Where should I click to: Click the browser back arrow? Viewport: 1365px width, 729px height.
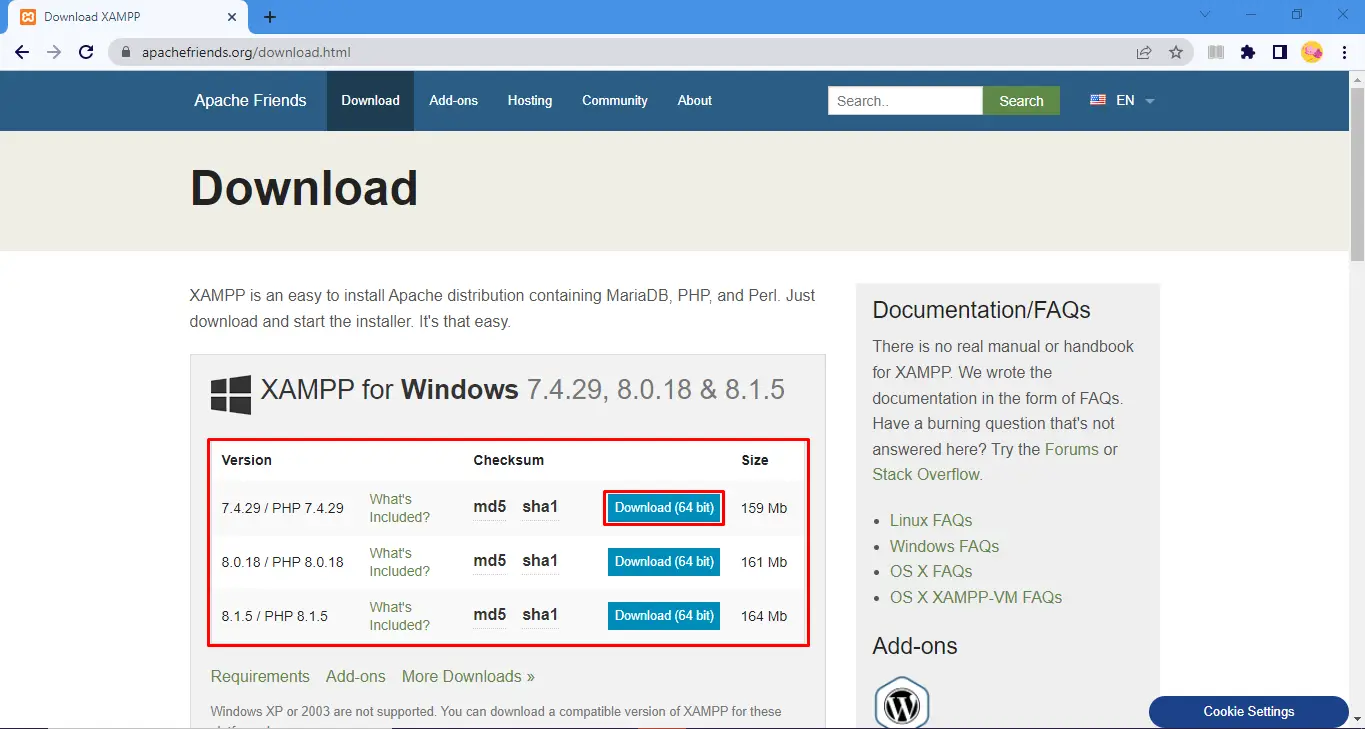[x=22, y=52]
